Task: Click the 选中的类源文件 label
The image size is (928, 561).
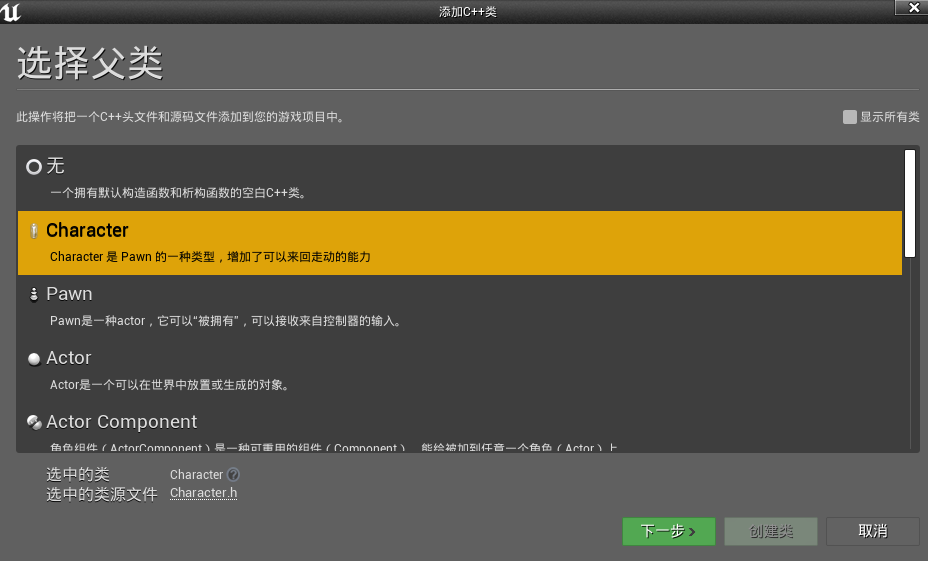Action: (102, 494)
